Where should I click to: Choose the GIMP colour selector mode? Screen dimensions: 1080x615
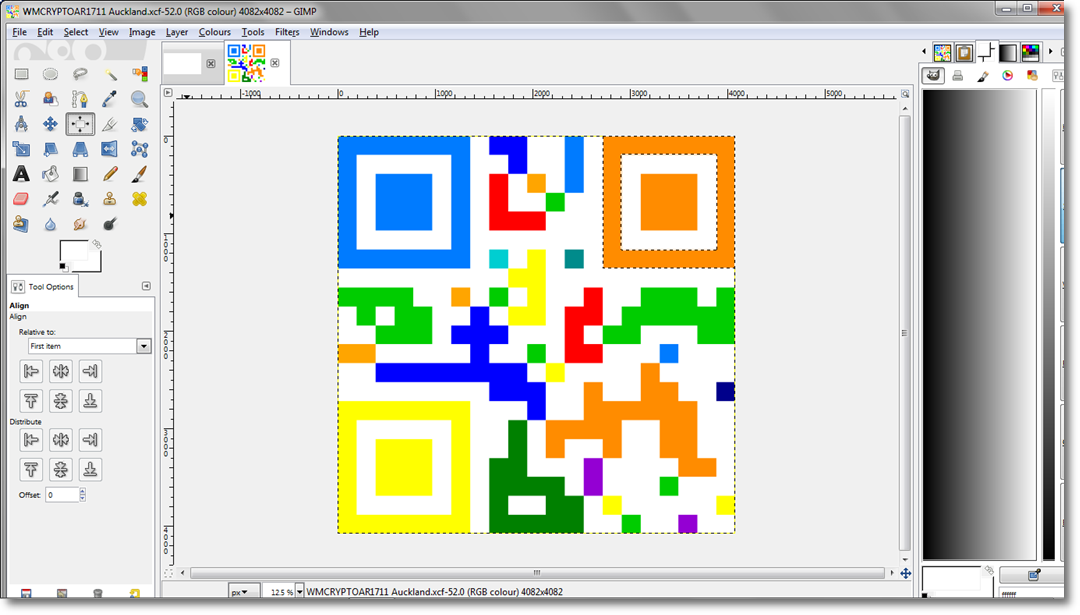933,76
